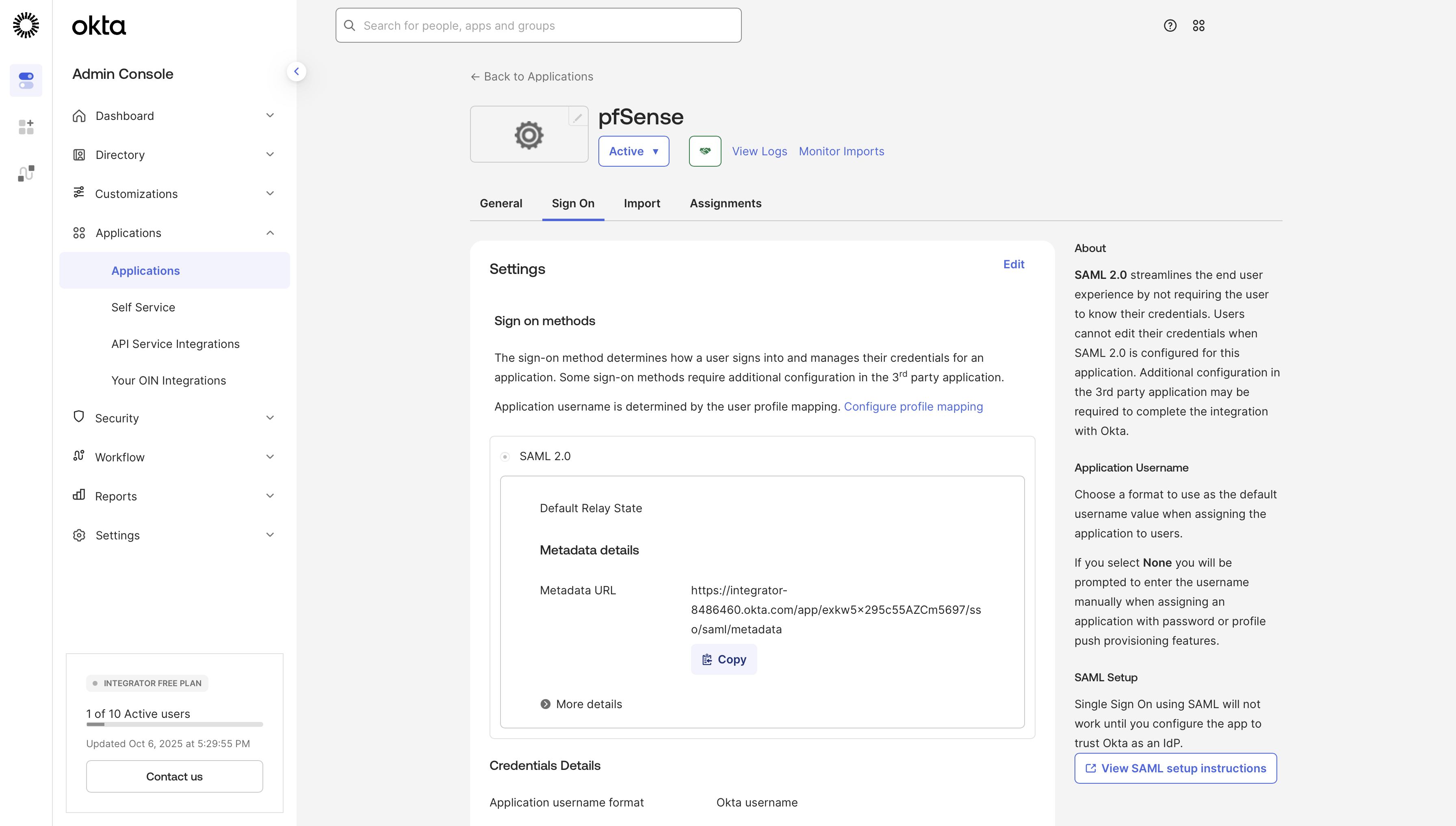Open the Admin Console switcher icon in sidebar
Viewport: 1456px width, 826px height.
point(26,80)
